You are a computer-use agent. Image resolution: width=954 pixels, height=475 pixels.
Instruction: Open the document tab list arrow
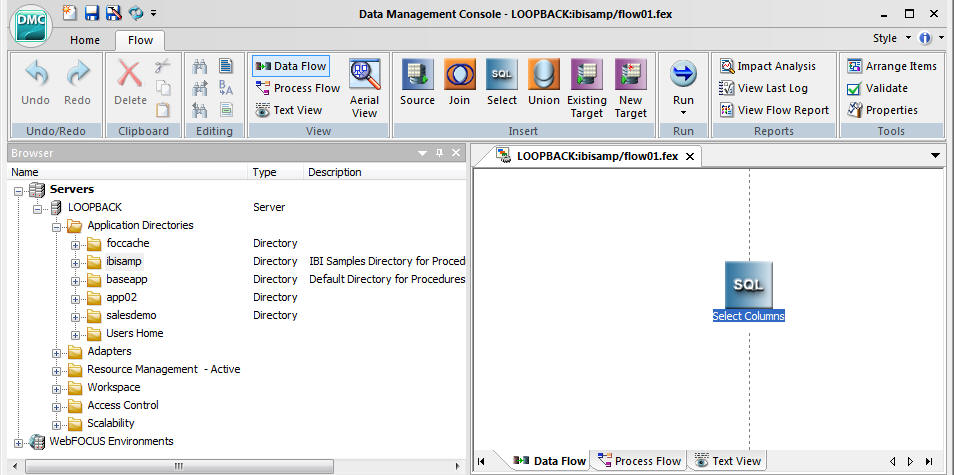click(936, 156)
